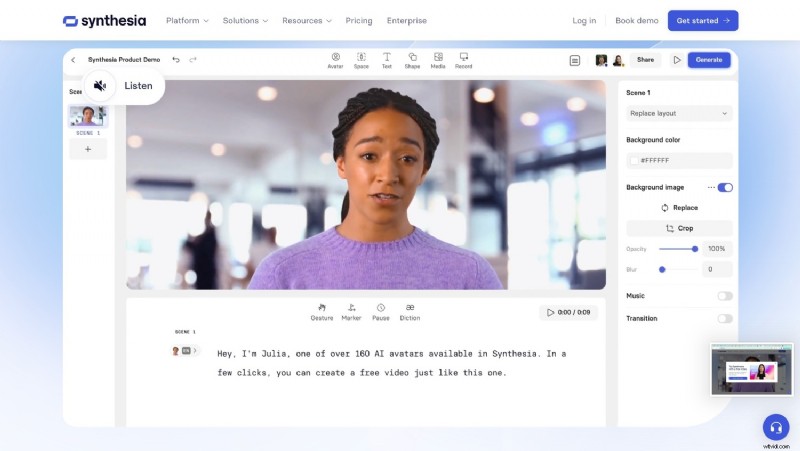The height and width of the screenshot is (451, 800).
Task: Unmute using the Listen speaker icon
Action: (x=100, y=86)
